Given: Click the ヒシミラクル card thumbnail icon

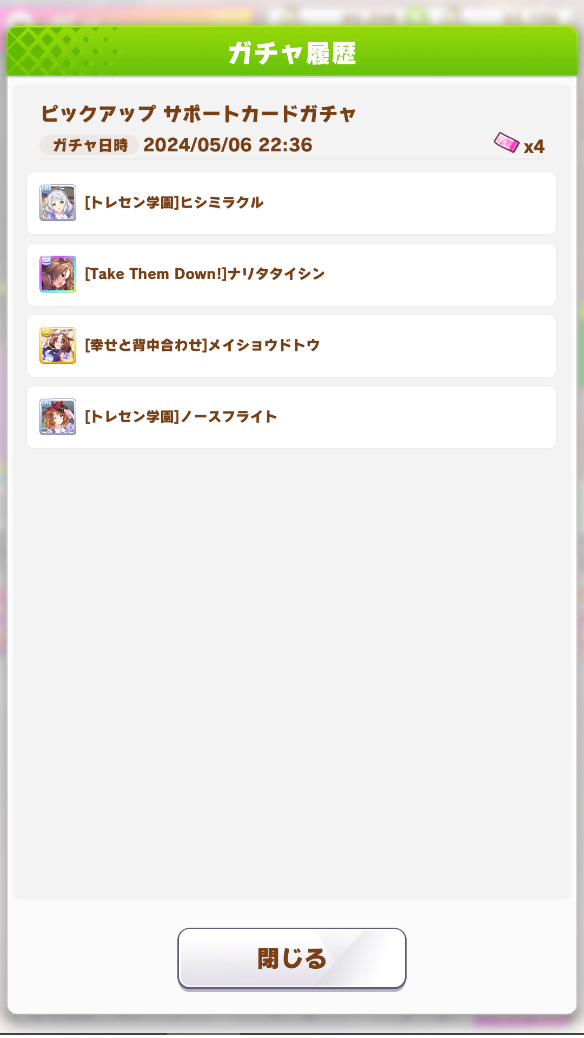Looking at the screenshot, I should click(x=58, y=203).
